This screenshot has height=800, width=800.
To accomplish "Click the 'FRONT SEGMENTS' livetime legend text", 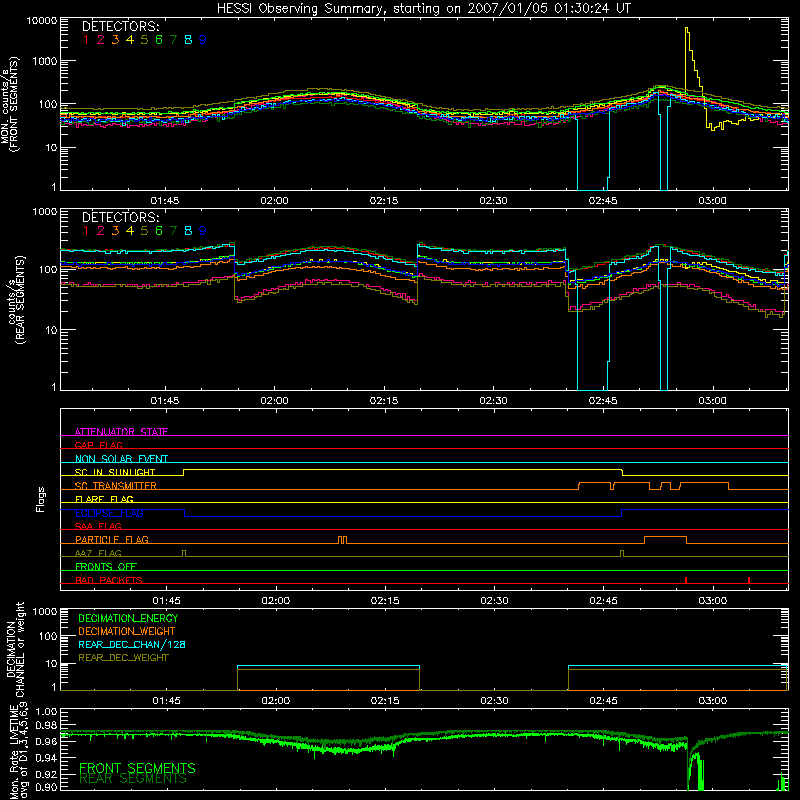I will click(x=137, y=768).
